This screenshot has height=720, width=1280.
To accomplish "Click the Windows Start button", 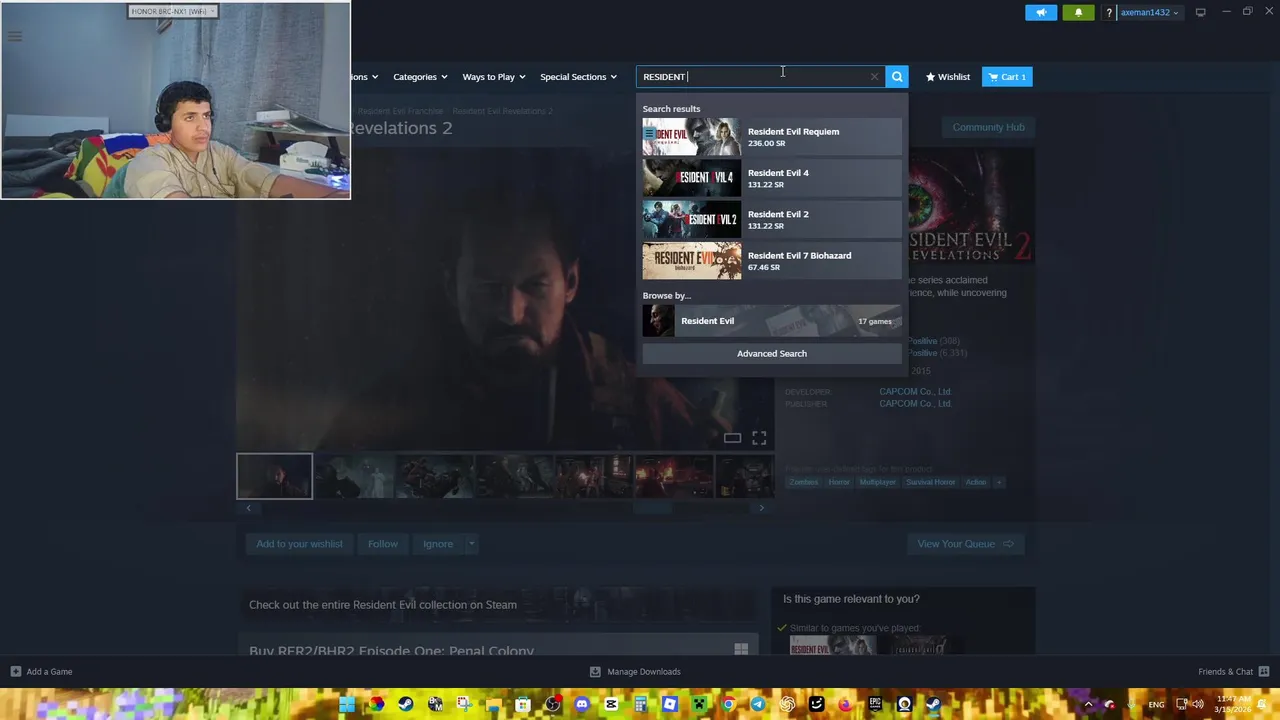I will click(x=347, y=704).
